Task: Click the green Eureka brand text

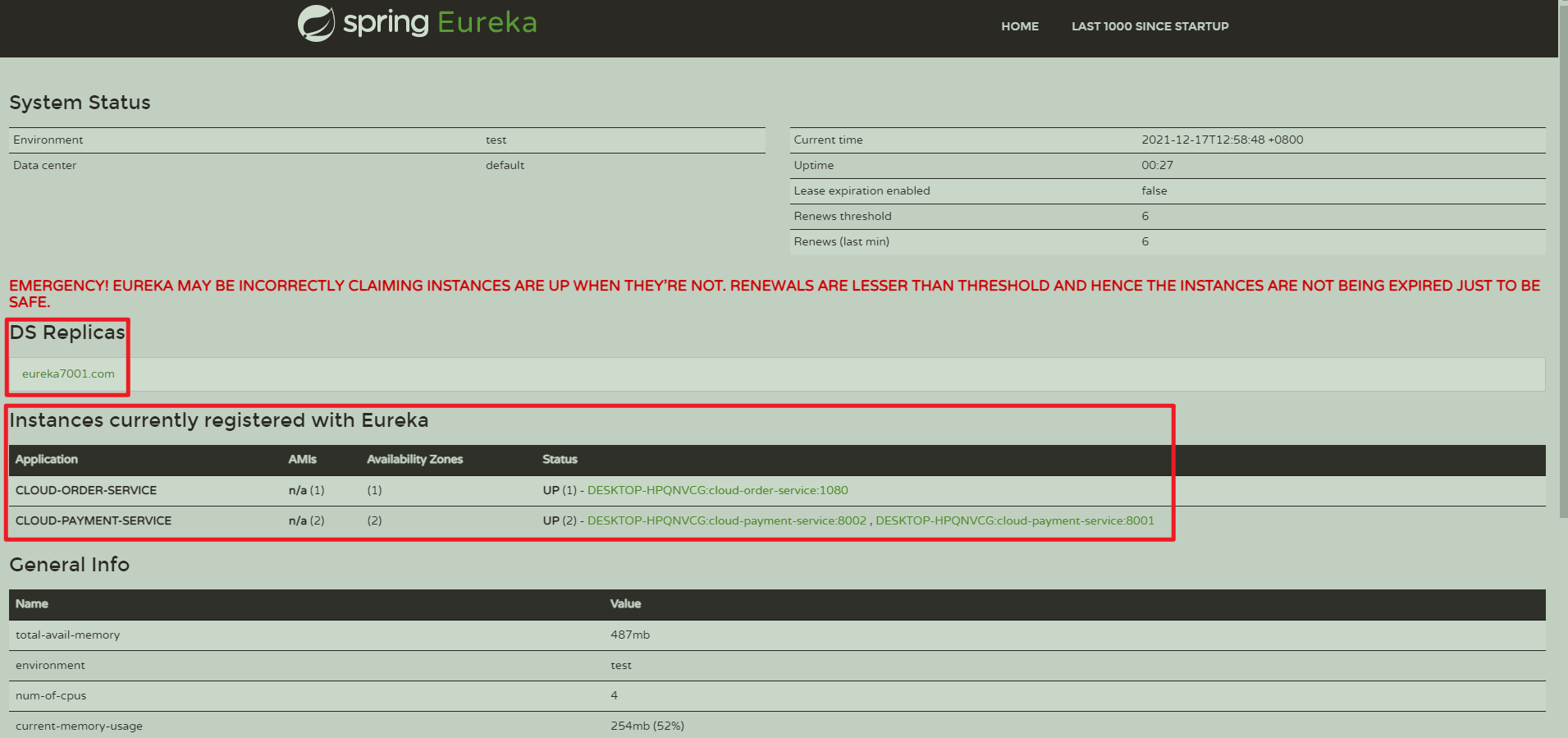Action: [x=487, y=23]
